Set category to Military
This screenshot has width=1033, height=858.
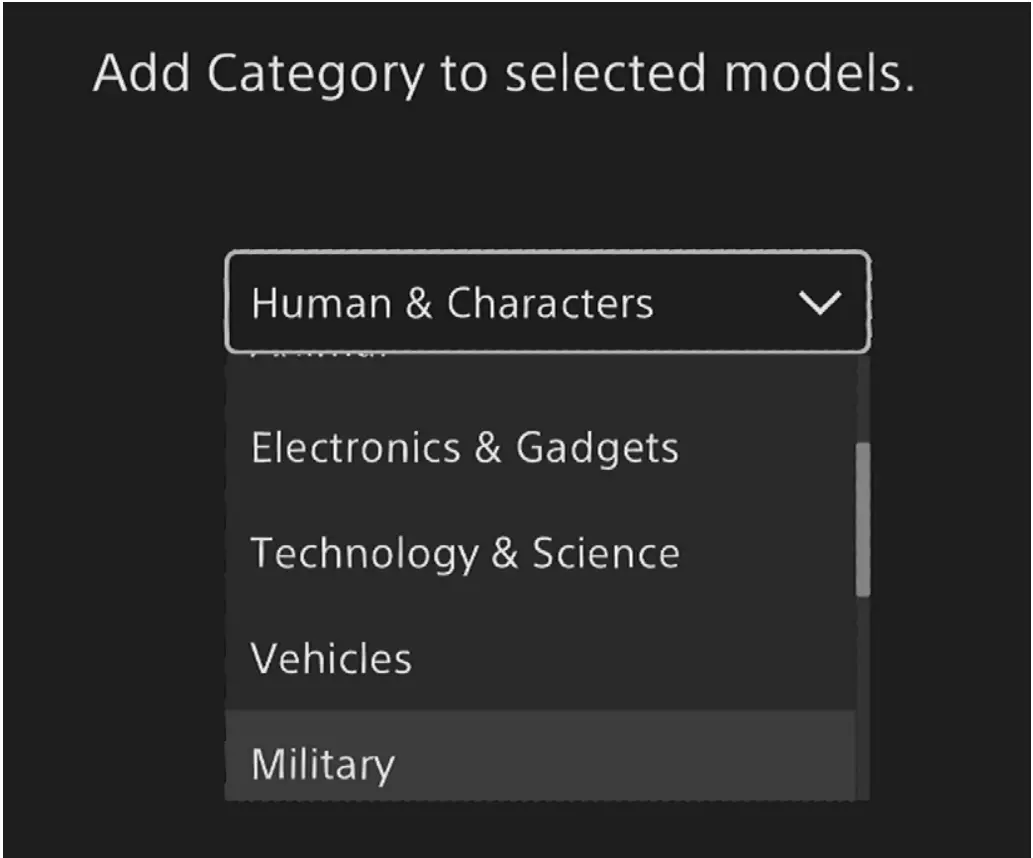(323, 763)
